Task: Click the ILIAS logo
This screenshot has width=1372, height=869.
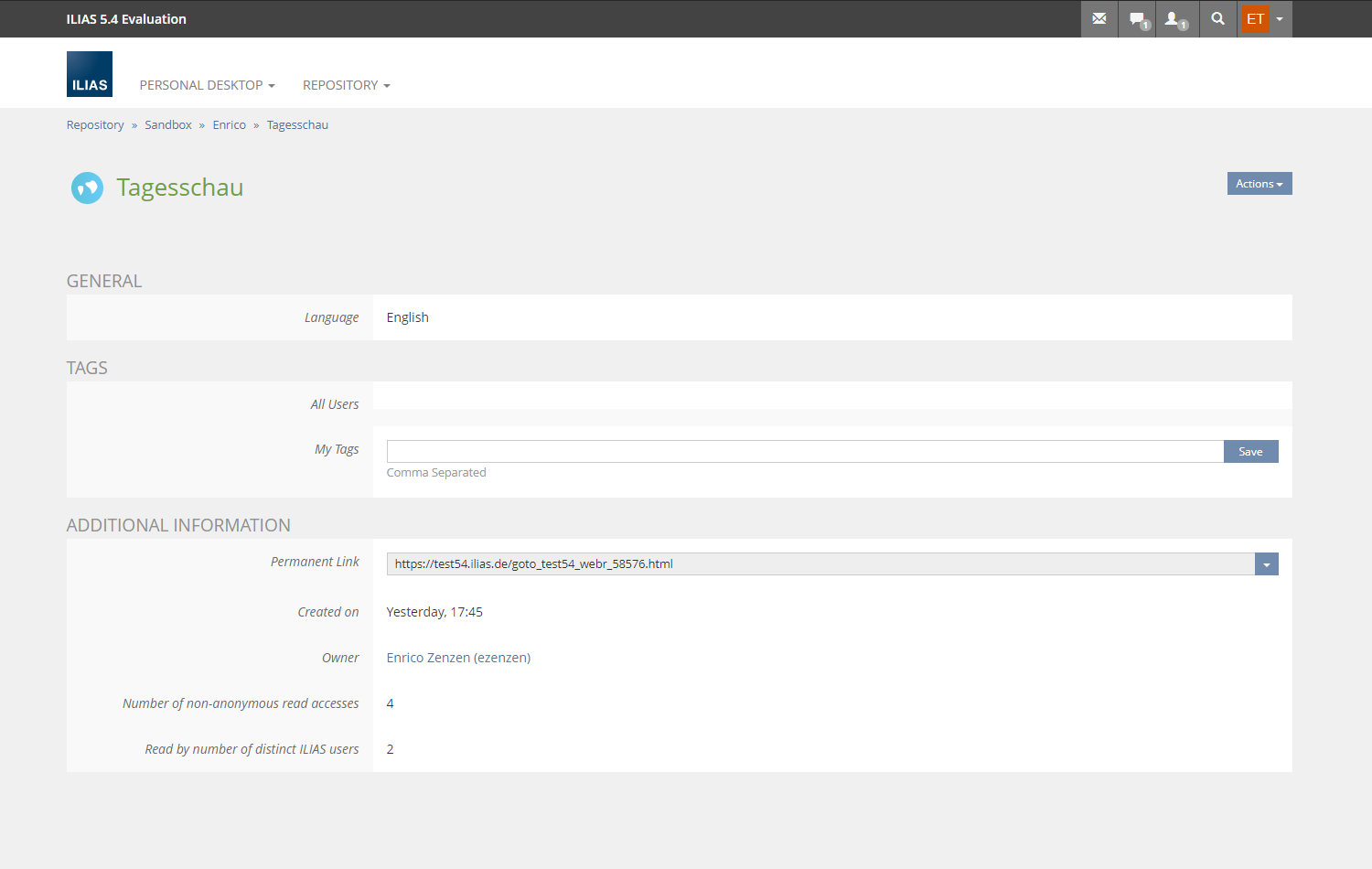Action: coord(90,74)
